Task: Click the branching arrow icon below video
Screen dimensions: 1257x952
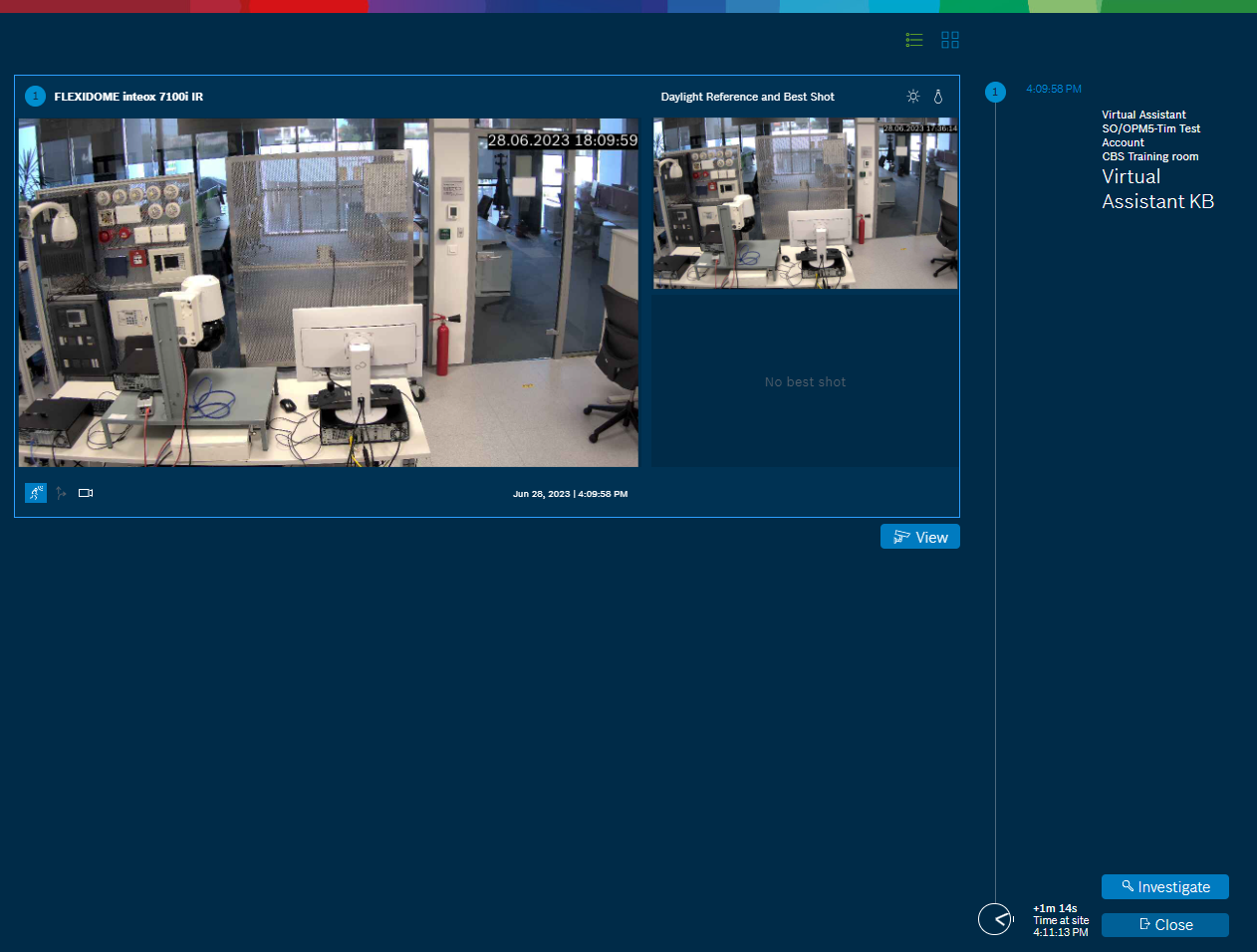Action: pos(61,493)
